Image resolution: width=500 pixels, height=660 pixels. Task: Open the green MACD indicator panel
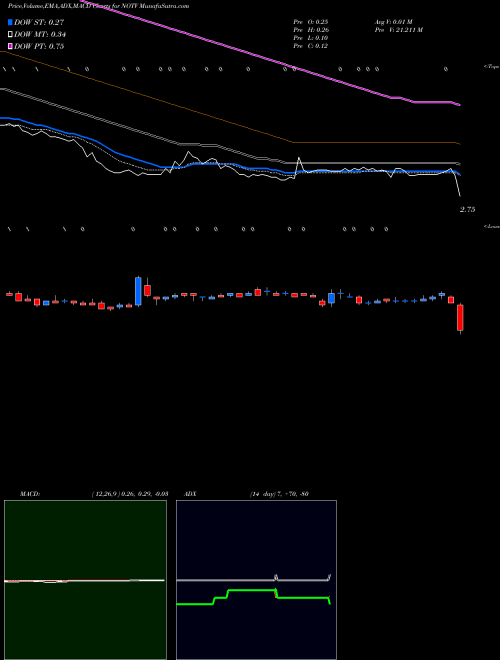pyautogui.click(x=85, y=580)
